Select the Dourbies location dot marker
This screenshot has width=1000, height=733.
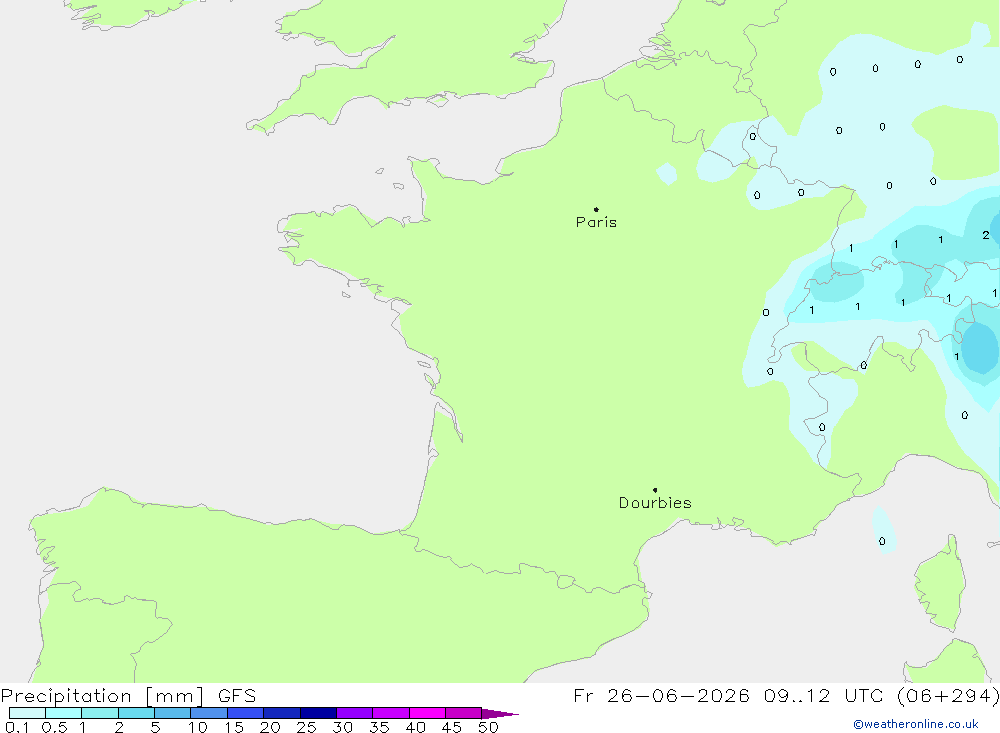point(655,490)
